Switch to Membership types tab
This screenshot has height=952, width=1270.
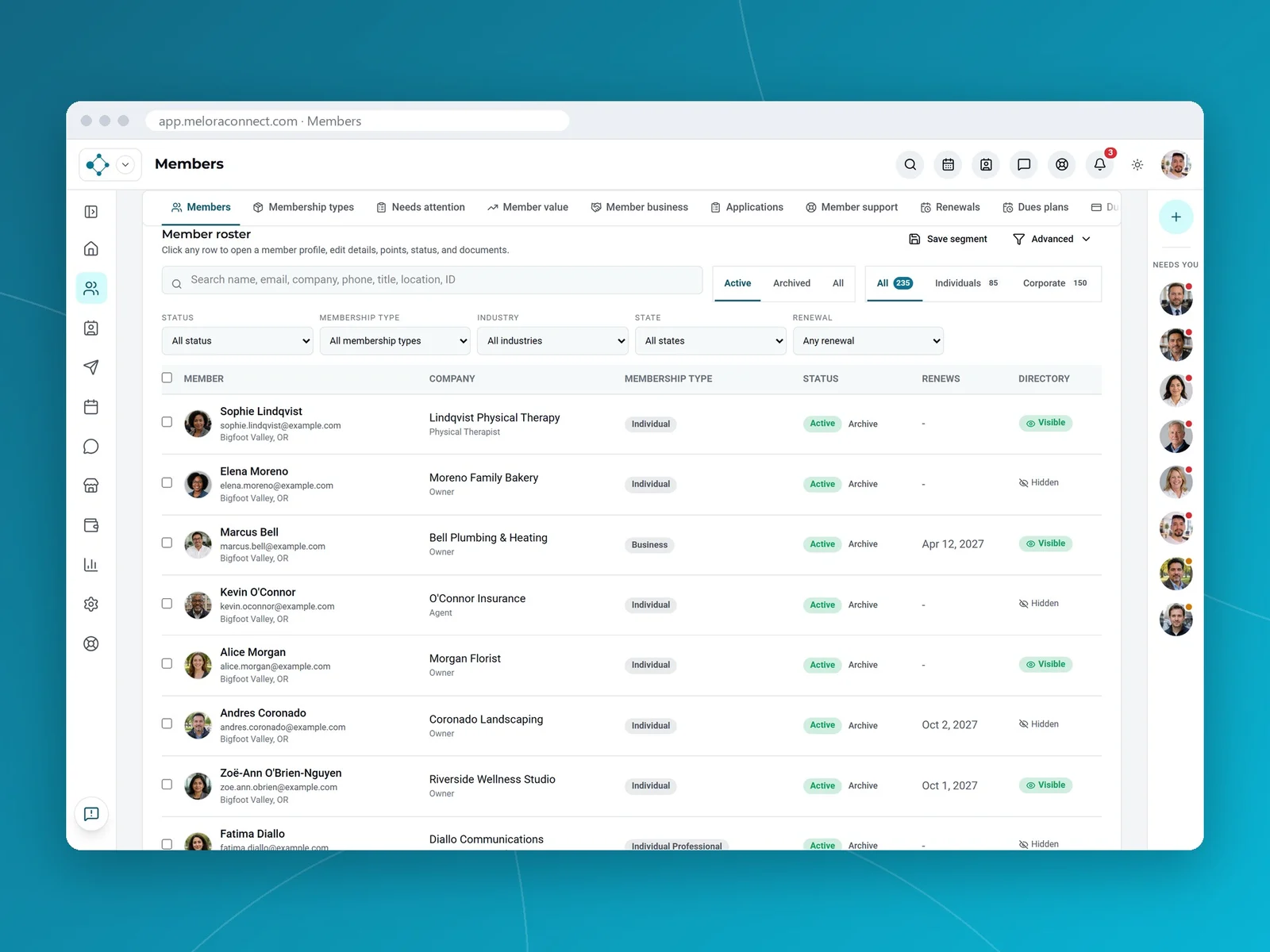[x=303, y=207]
